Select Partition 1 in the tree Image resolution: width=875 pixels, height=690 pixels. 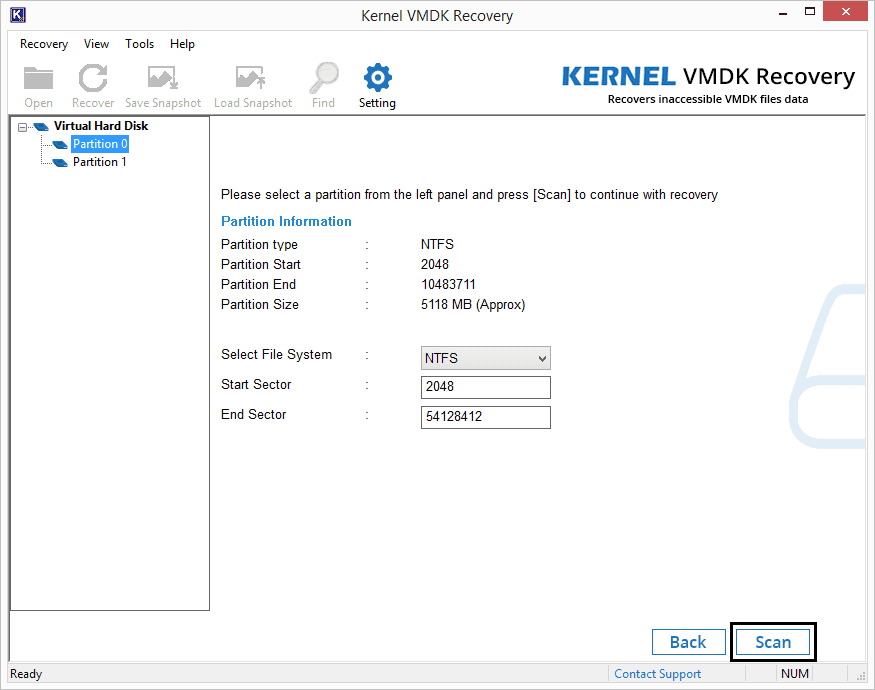[x=100, y=162]
